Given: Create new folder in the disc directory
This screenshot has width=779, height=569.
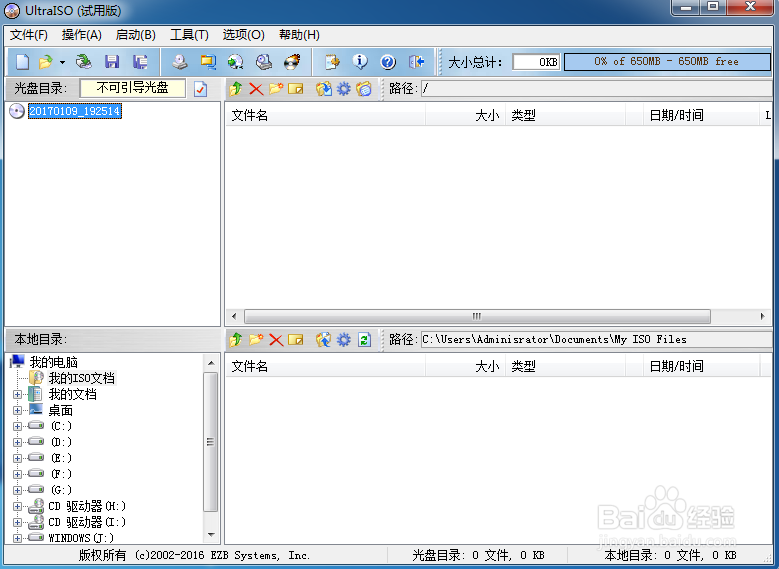Looking at the screenshot, I should pos(276,89).
